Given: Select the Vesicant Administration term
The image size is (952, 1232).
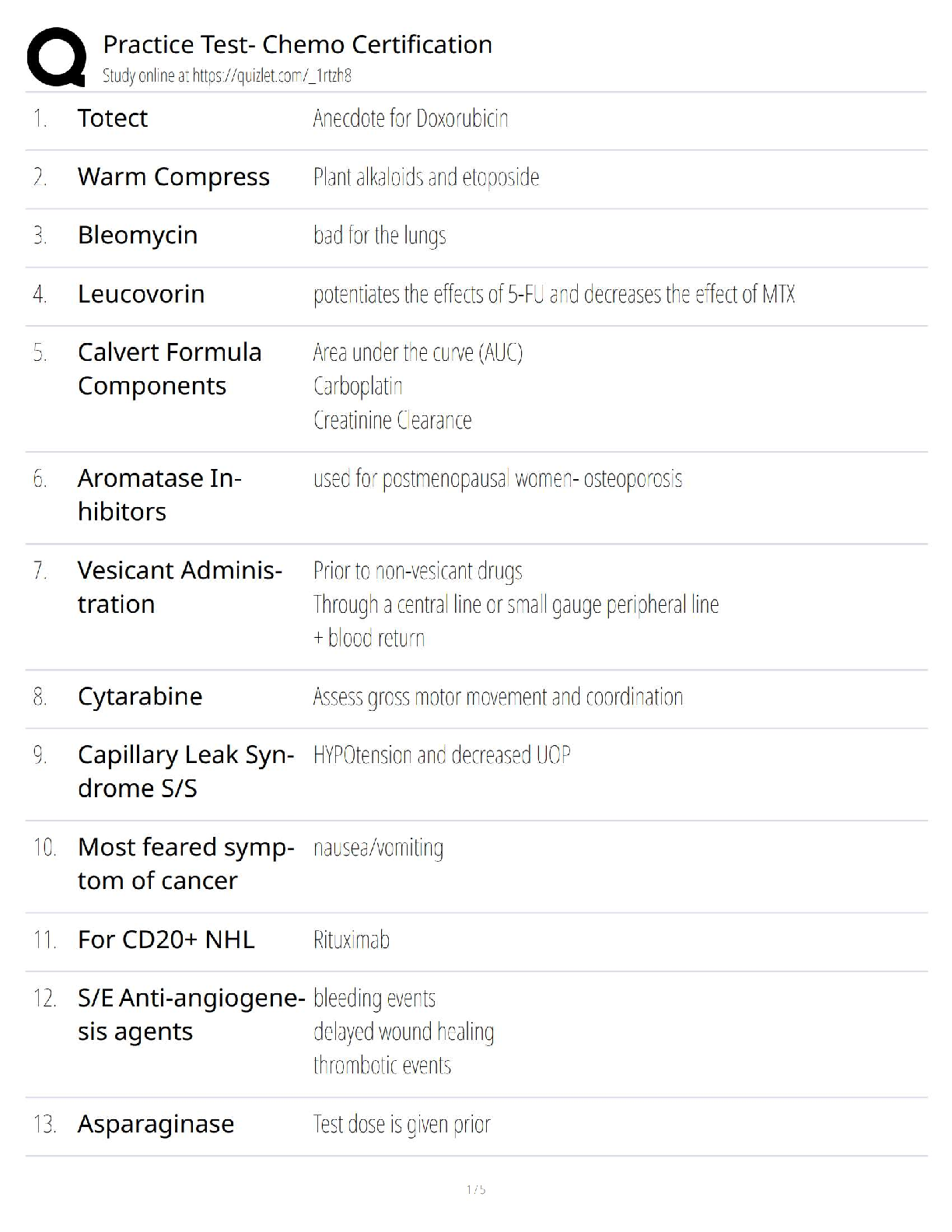Looking at the screenshot, I should pos(179,587).
